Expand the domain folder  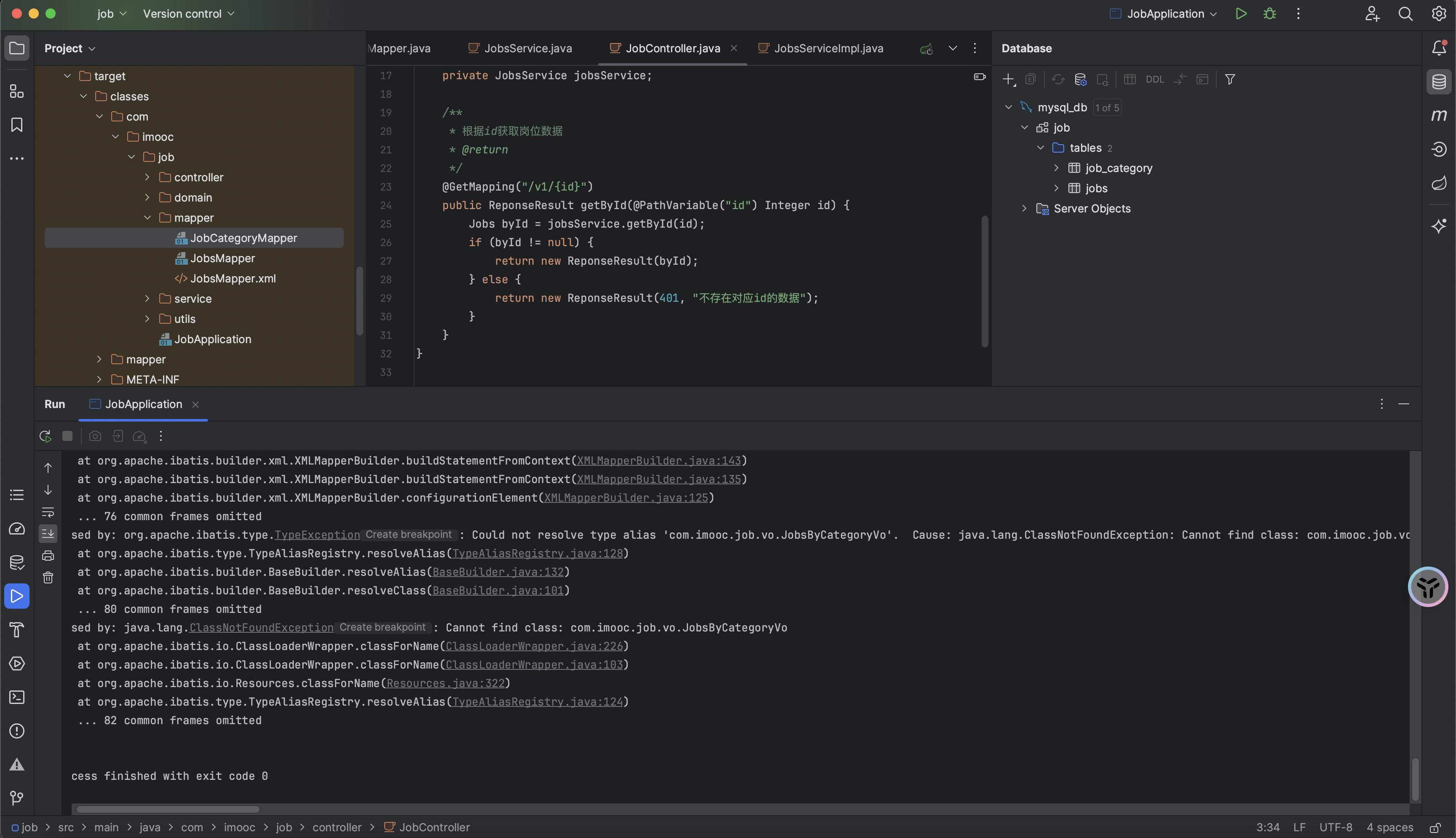pos(147,197)
